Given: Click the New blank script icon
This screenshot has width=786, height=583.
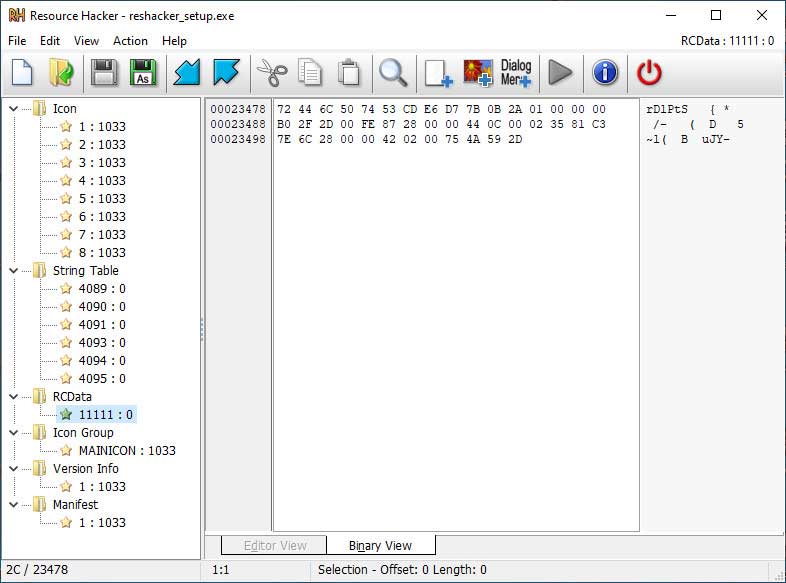Looking at the screenshot, I should pyautogui.click(x=22, y=73).
